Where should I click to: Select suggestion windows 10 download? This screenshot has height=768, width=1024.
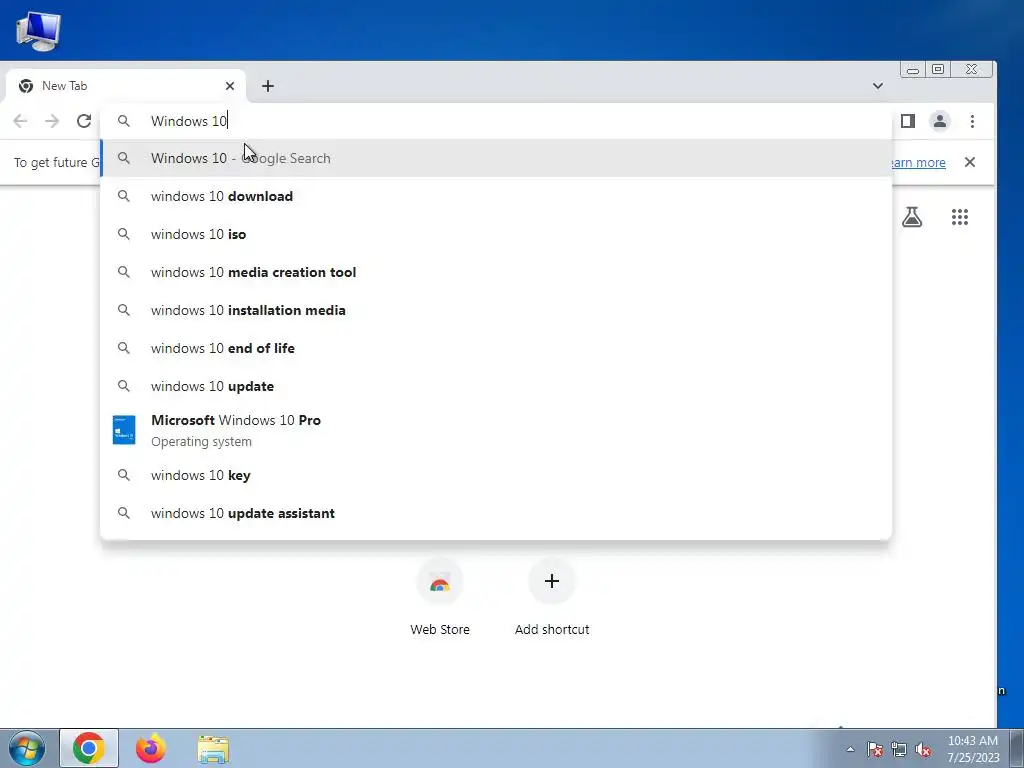[496, 196]
